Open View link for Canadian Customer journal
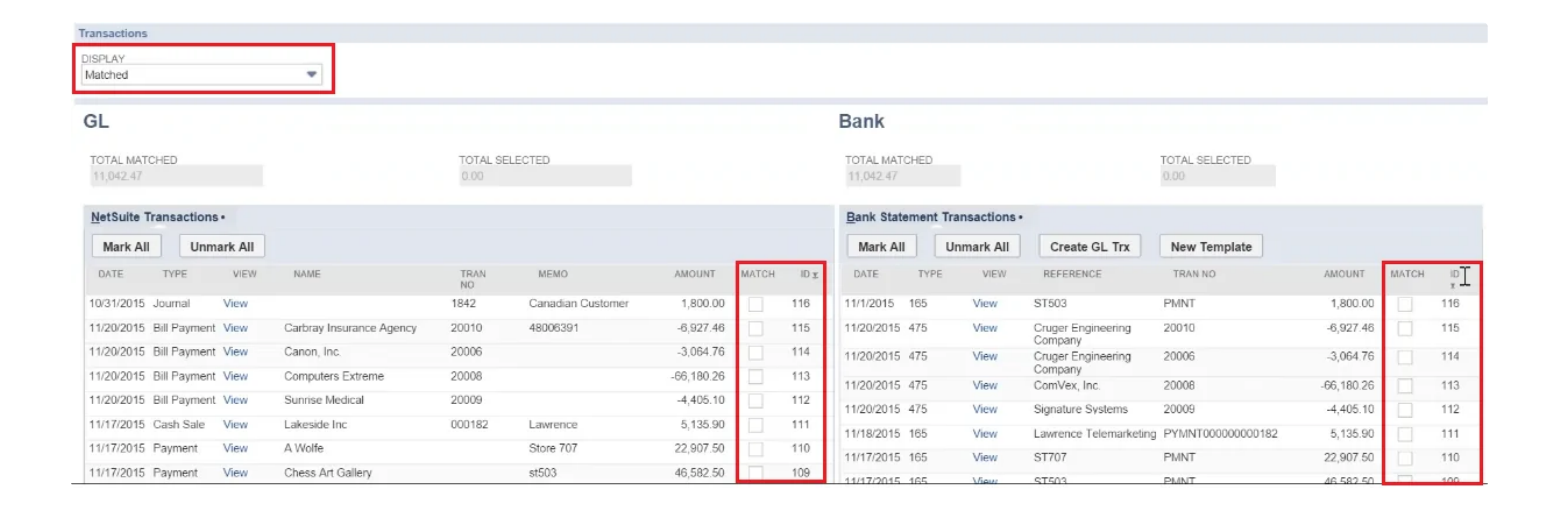 pyautogui.click(x=235, y=303)
